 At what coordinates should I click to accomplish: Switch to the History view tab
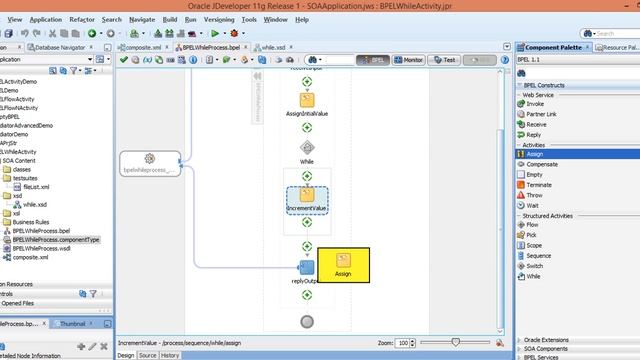point(170,356)
